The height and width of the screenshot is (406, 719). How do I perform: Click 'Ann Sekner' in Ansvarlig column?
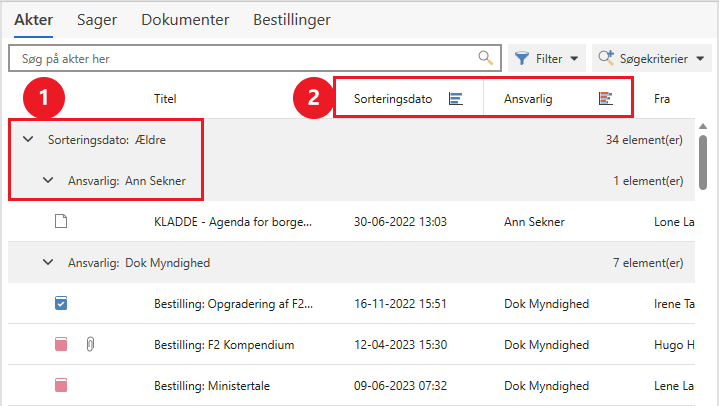[534, 222]
